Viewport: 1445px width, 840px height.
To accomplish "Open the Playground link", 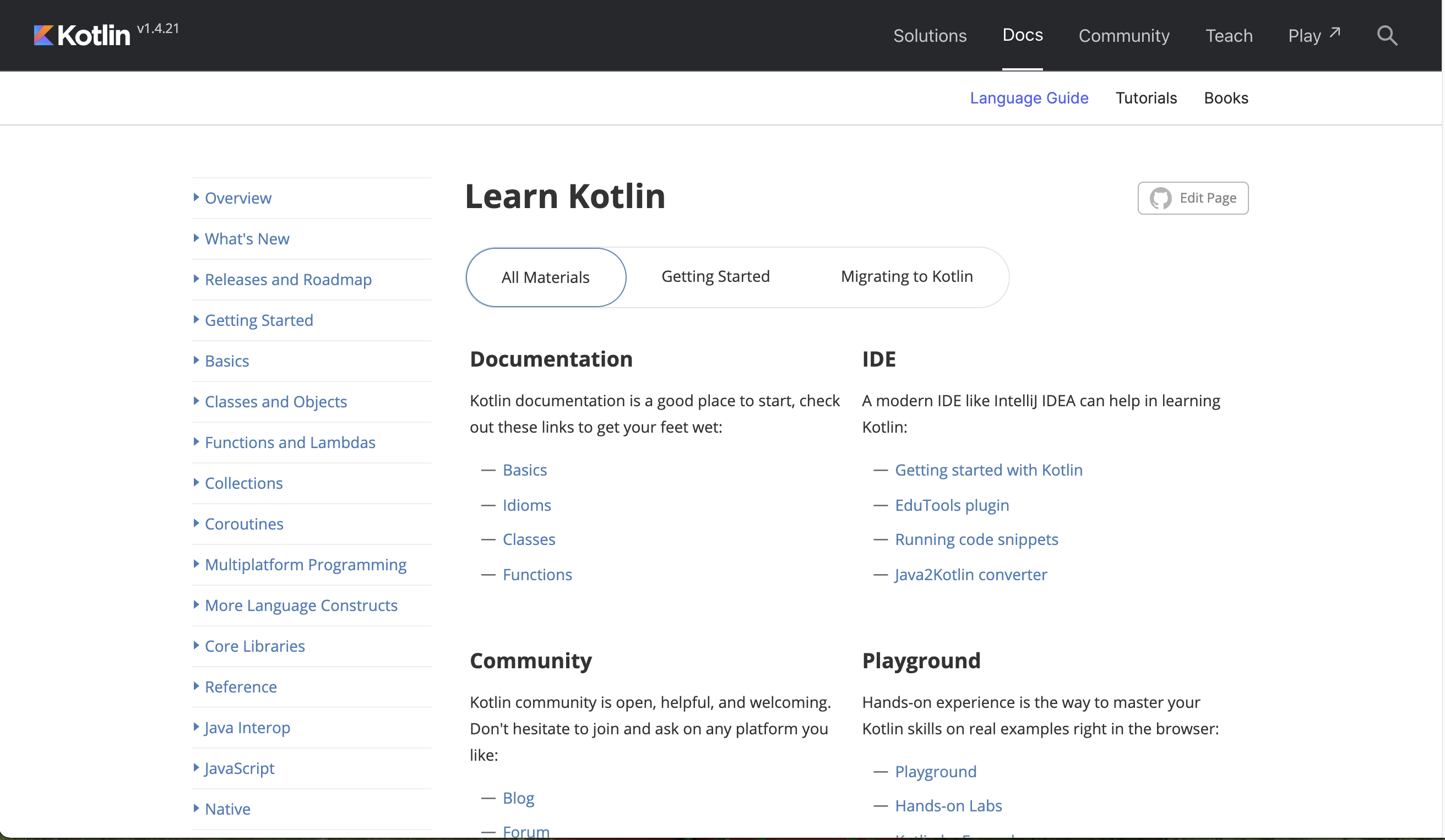I will coord(935,772).
